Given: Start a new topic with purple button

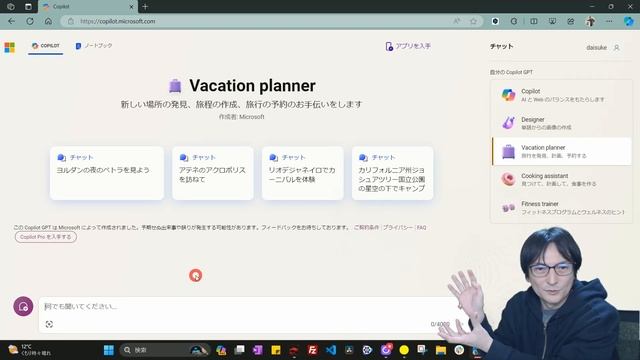Looking at the screenshot, I should pos(23,306).
